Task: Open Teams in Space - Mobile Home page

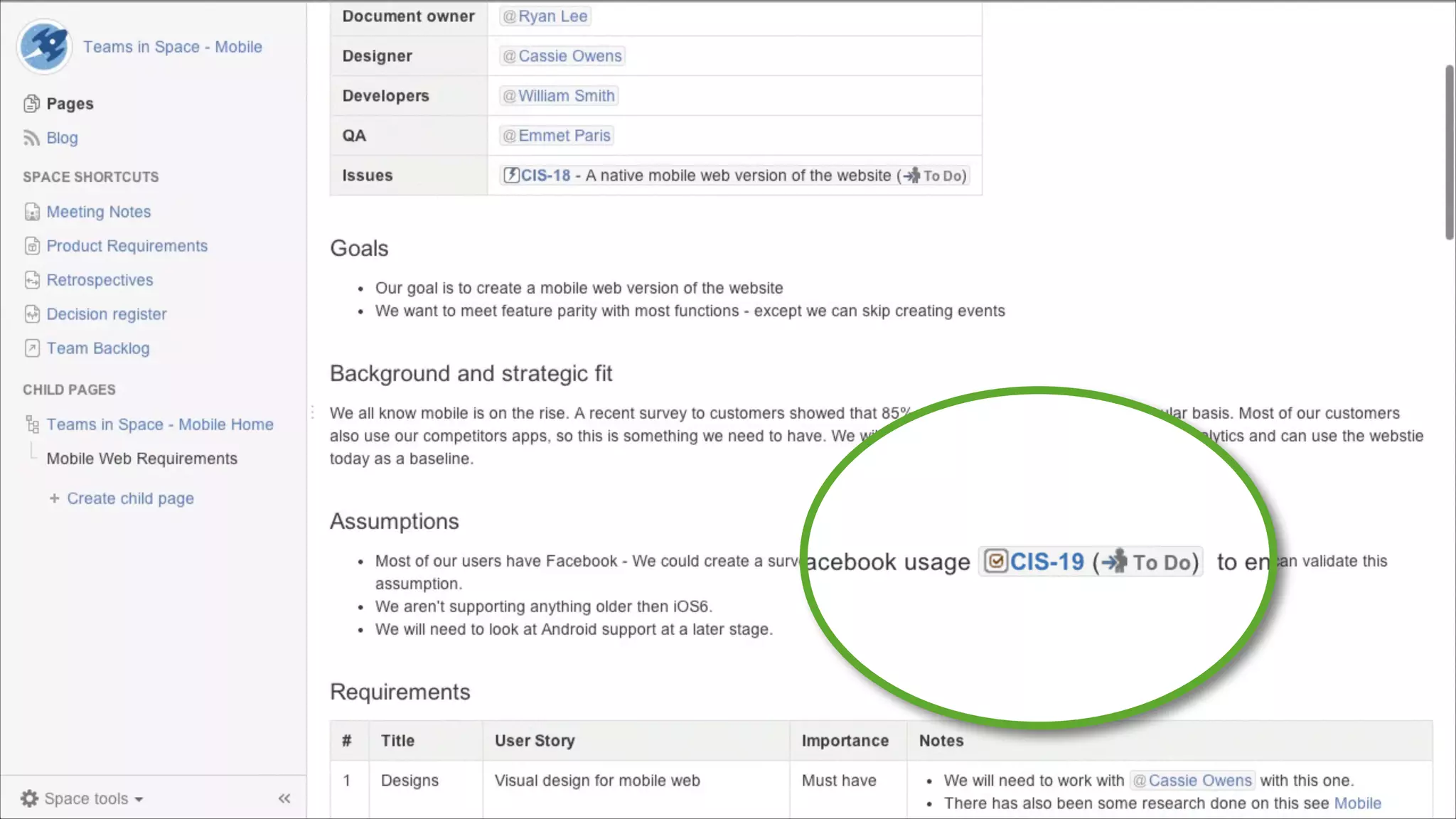Action: click(x=159, y=424)
